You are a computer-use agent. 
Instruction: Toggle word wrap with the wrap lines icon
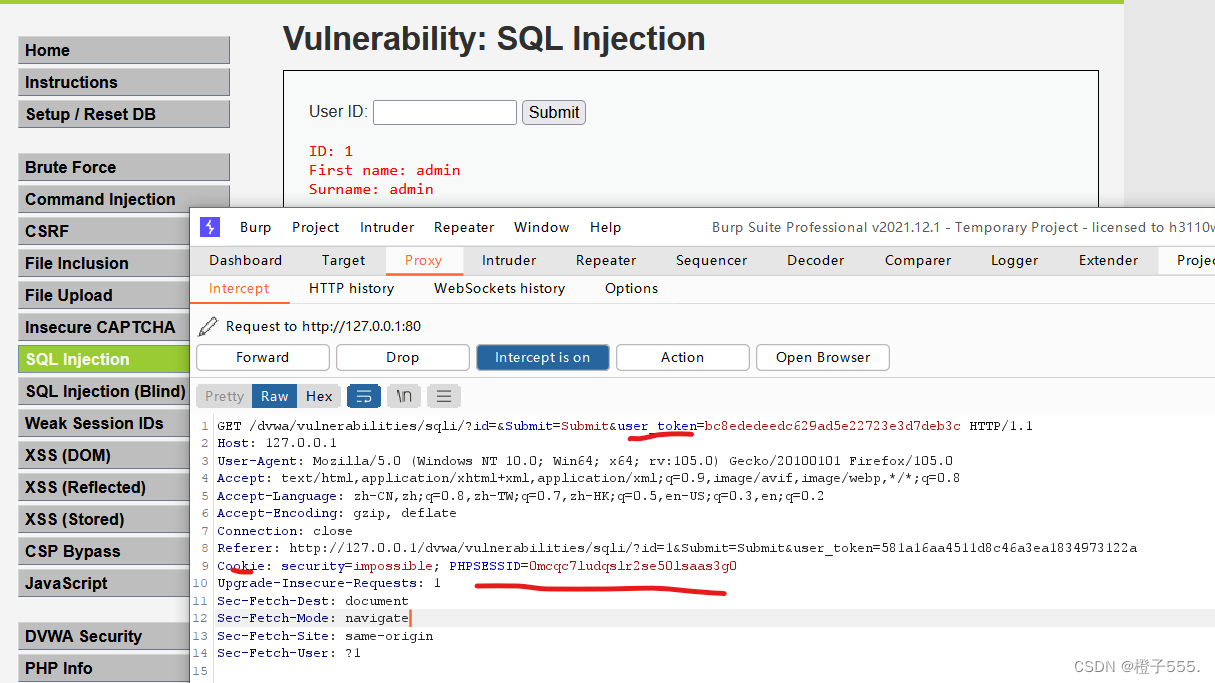coord(363,396)
